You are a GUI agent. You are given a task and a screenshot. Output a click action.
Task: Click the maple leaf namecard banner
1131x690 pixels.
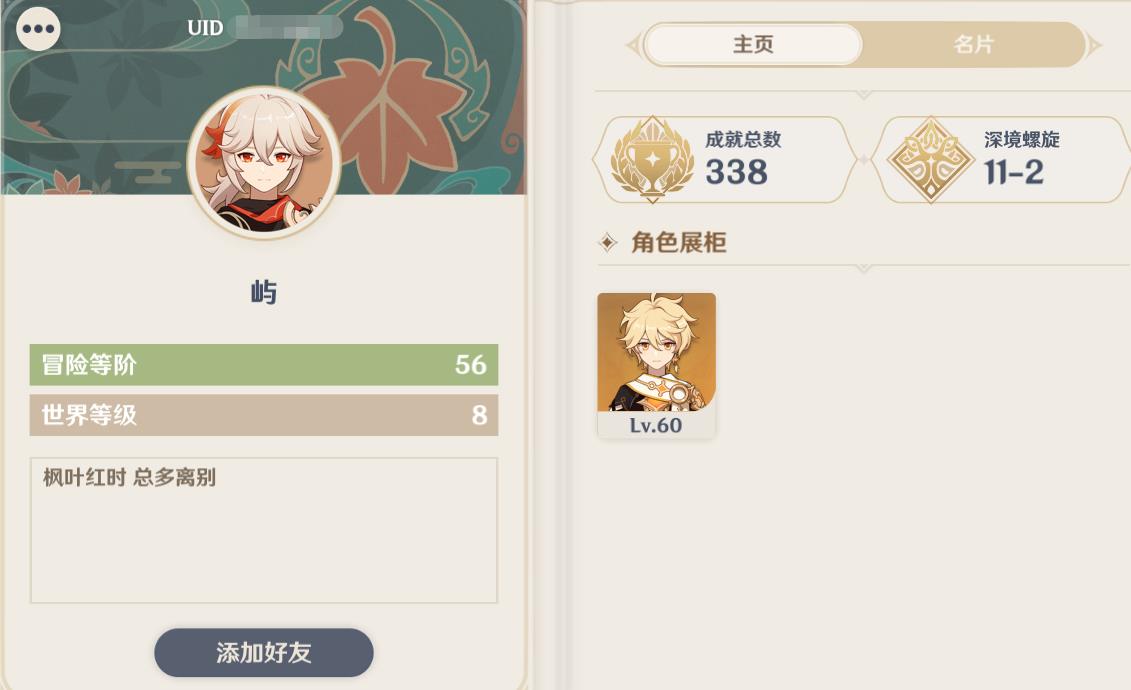point(264,97)
